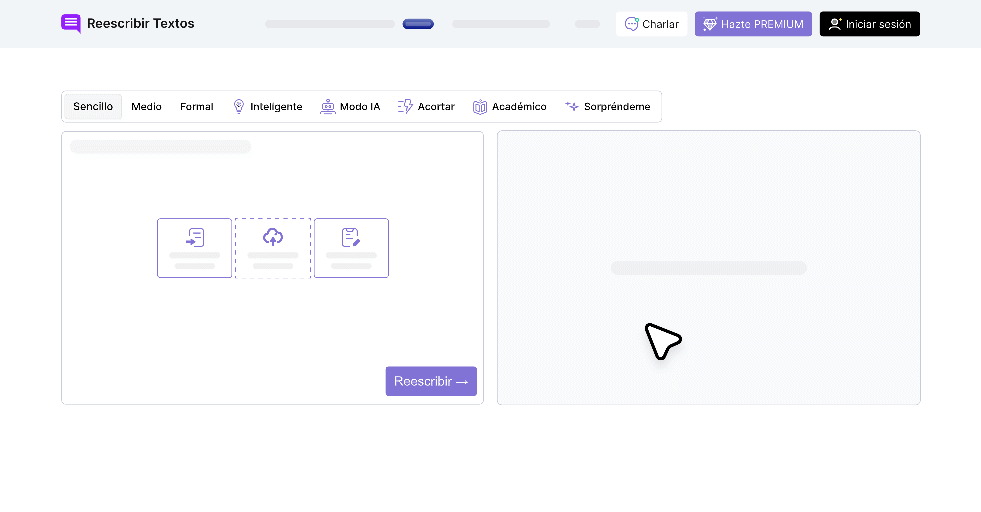Click Hazte PREMIUM button

point(753,24)
